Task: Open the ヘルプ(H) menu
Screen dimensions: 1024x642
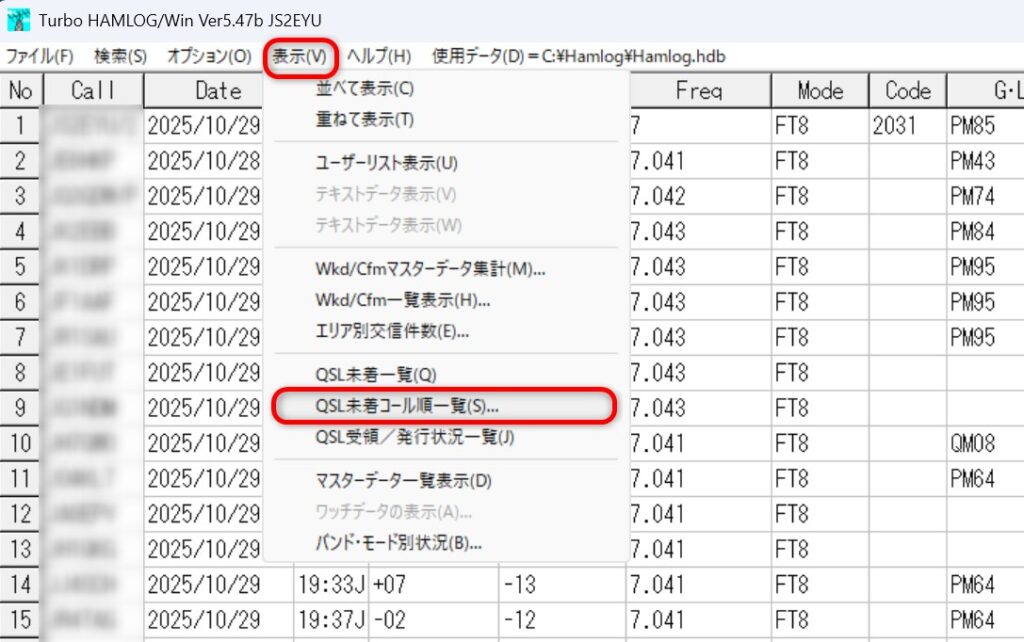Action: pyautogui.click(x=379, y=56)
